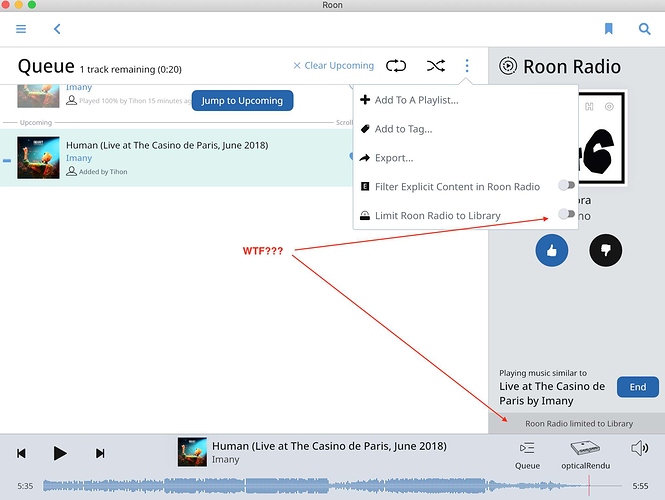Click elapsed time 5:35 label
This screenshot has width=665, height=500.
(x=25, y=486)
